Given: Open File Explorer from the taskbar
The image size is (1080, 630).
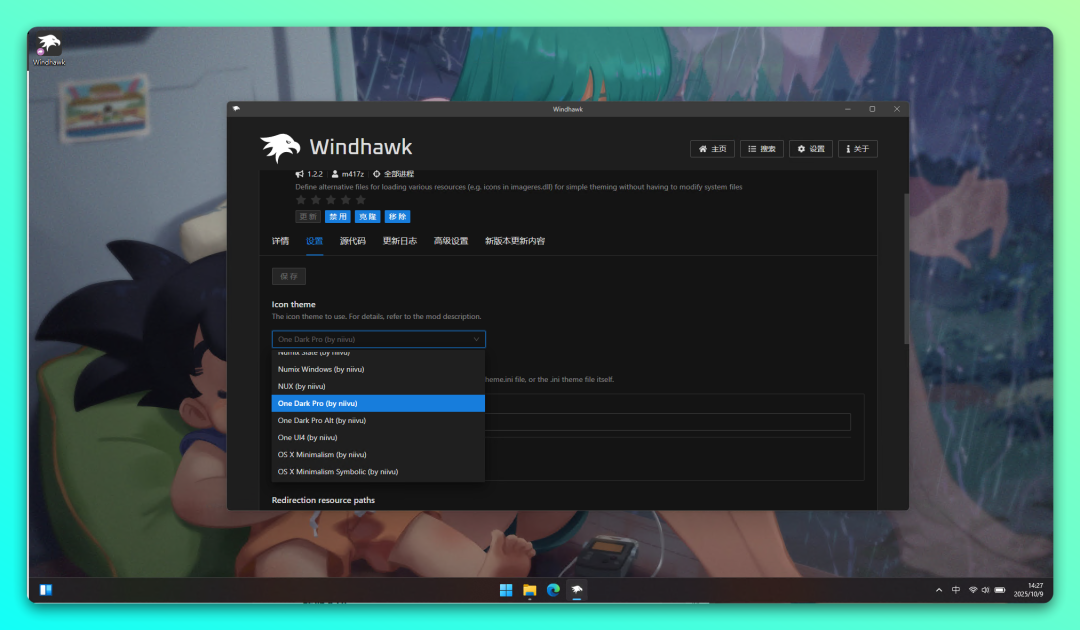Looking at the screenshot, I should [530, 590].
